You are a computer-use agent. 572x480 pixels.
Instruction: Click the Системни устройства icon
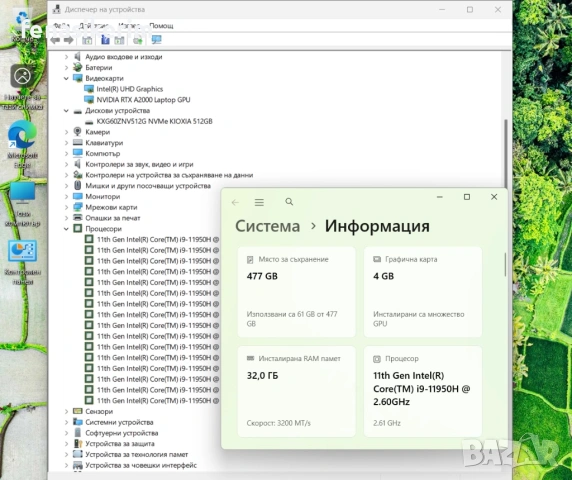pyautogui.click(x=77, y=422)
